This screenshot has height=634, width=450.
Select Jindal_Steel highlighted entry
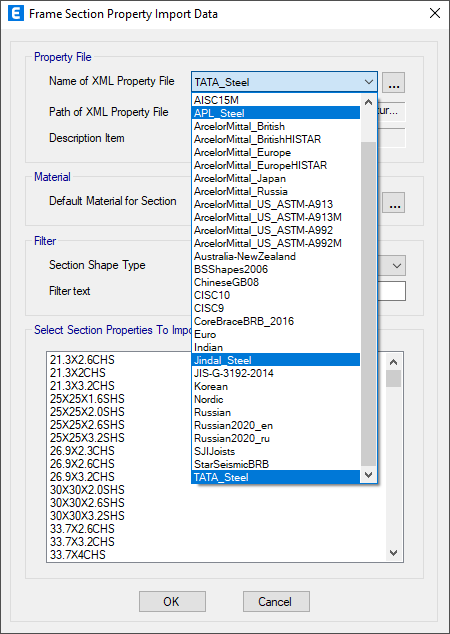pos(276,360)
